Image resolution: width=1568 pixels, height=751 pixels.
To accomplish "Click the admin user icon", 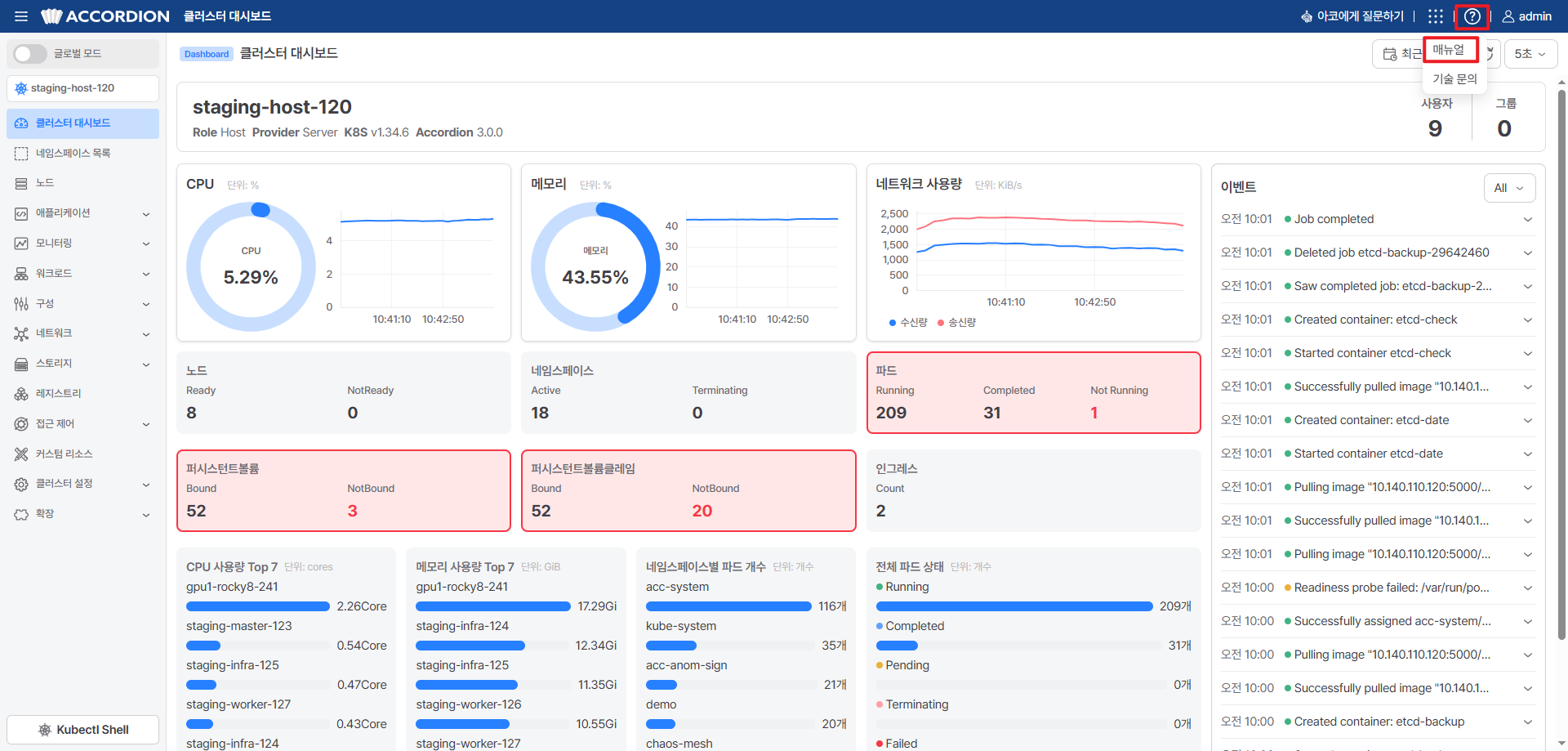I will pyautogui.click(x=1508, y=16).
